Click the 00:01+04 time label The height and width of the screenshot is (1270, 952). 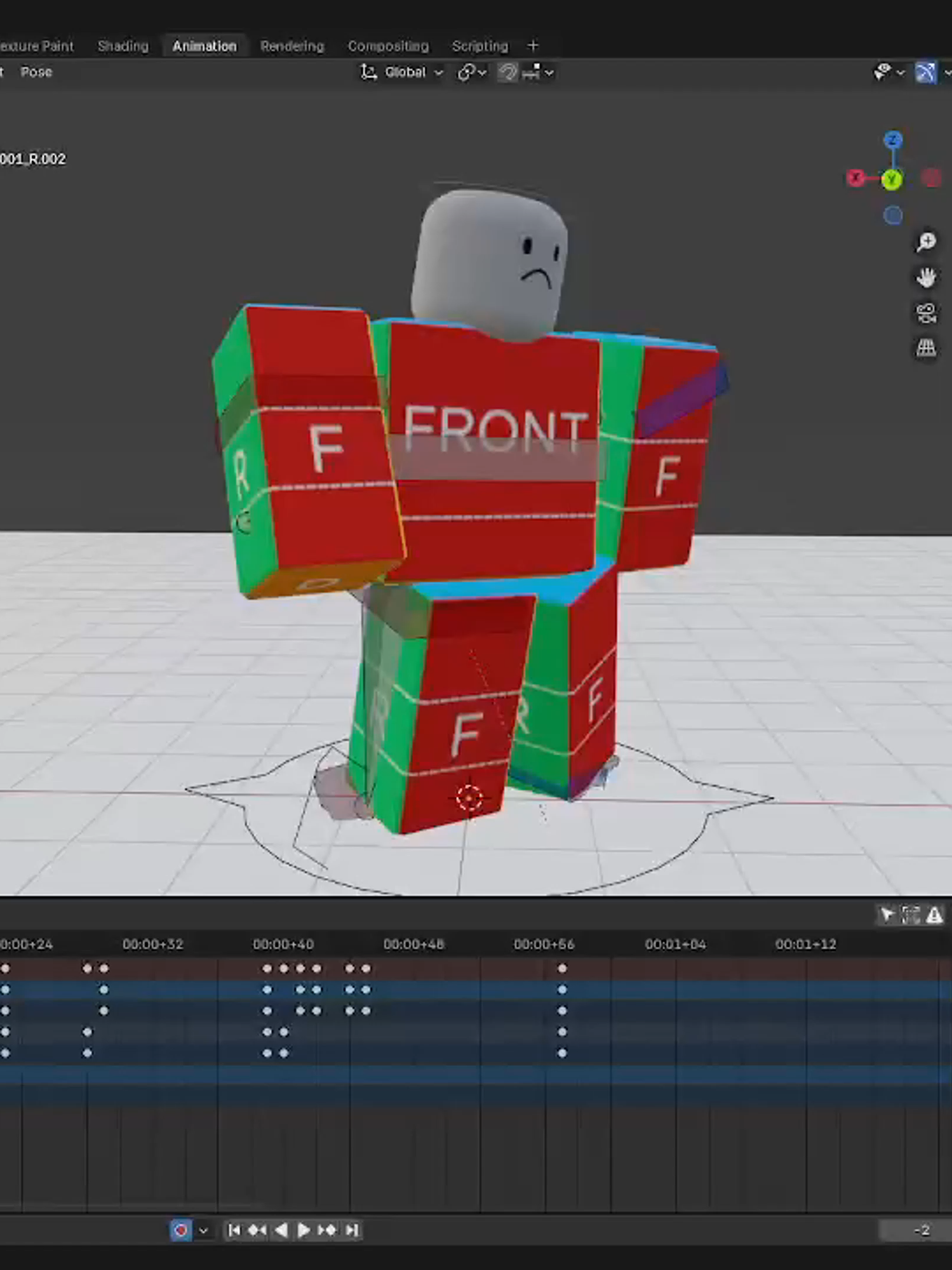point(675,944)
